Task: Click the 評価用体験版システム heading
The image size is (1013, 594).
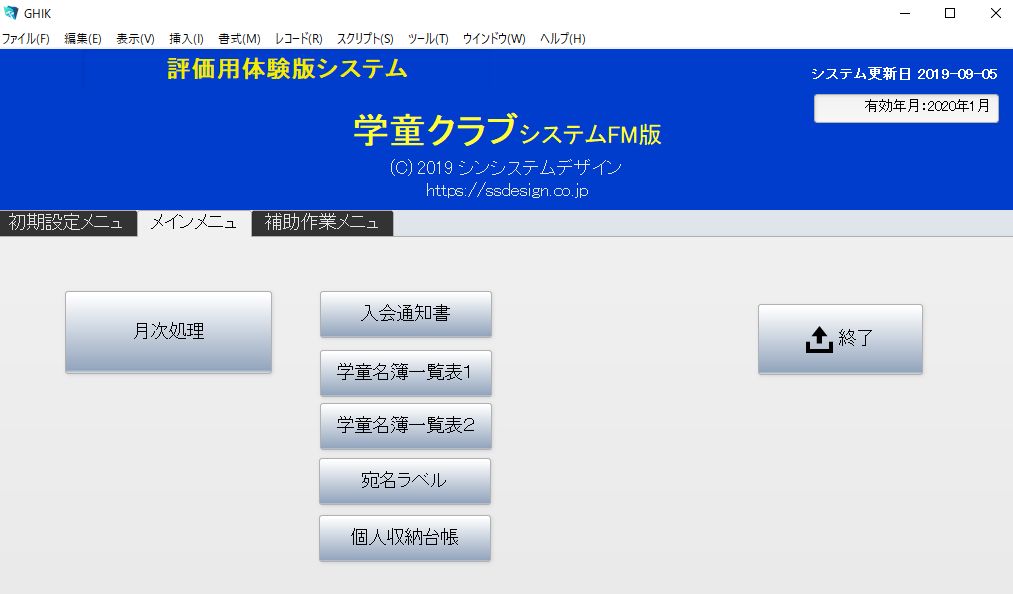Action: pyautogui.click(x=287, y=69)
